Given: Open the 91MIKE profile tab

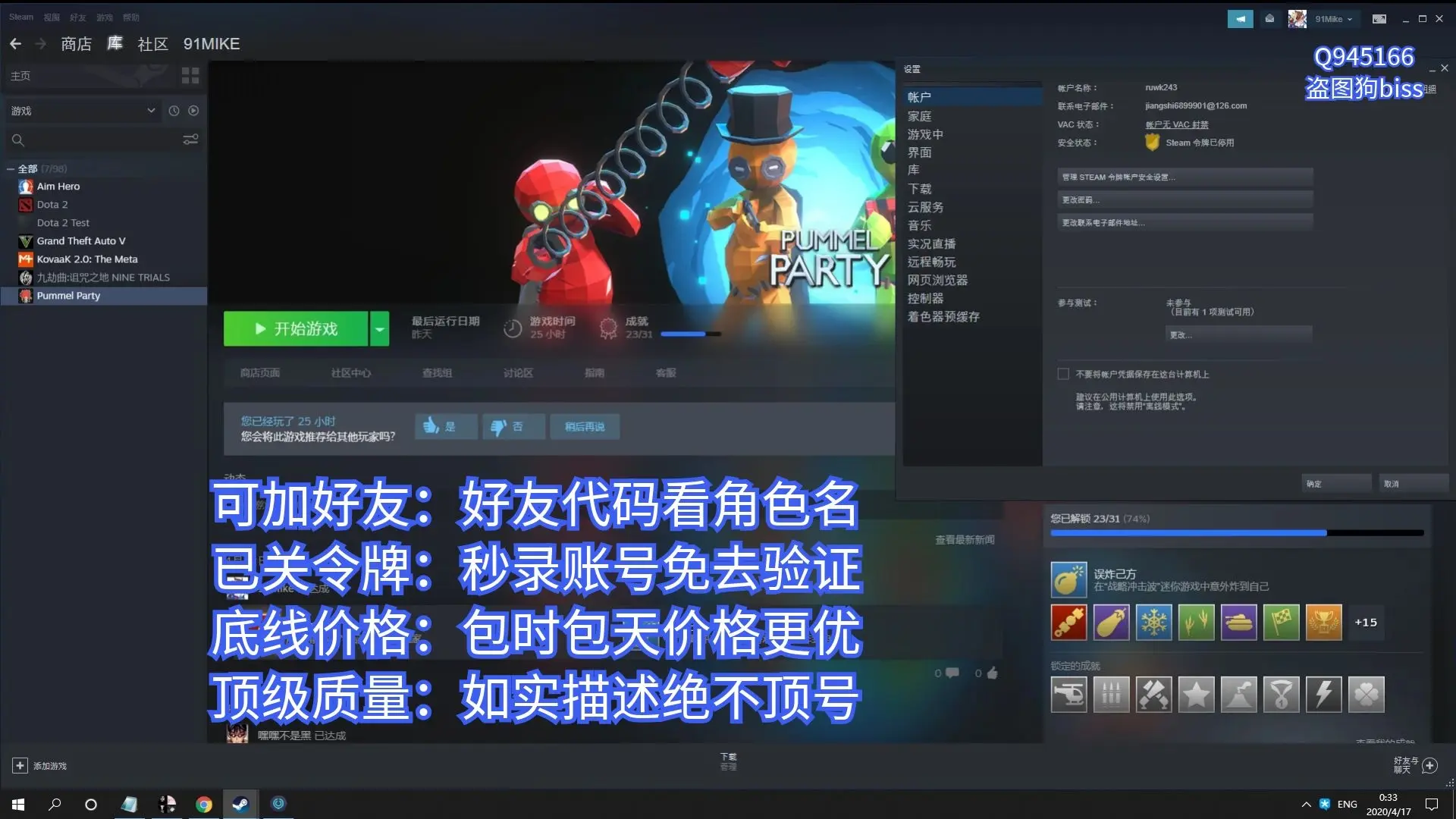Looking at the screenshot, I should click(212, 44).
